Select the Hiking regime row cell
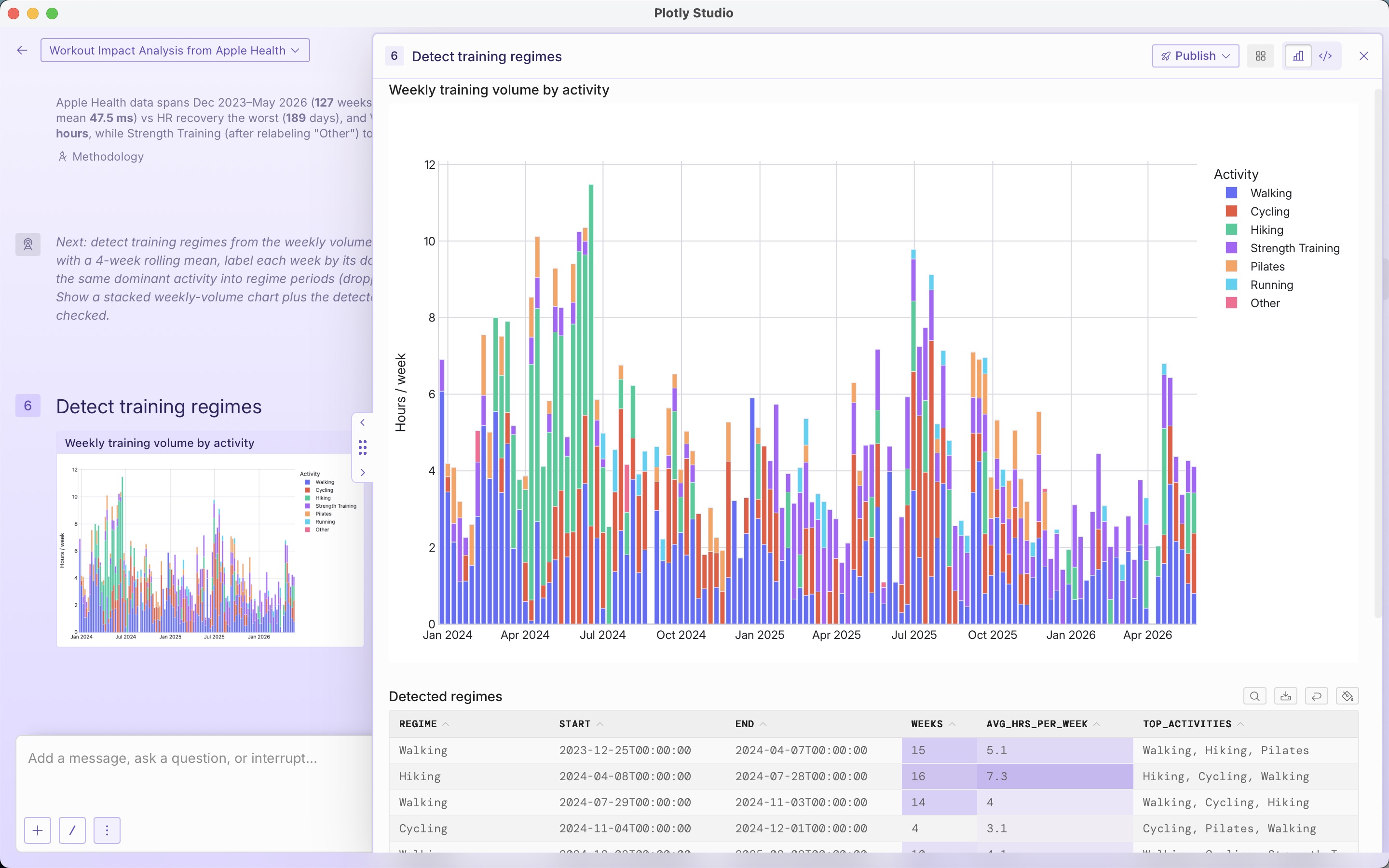1389x868 pixels. click(x=469, y=777)
